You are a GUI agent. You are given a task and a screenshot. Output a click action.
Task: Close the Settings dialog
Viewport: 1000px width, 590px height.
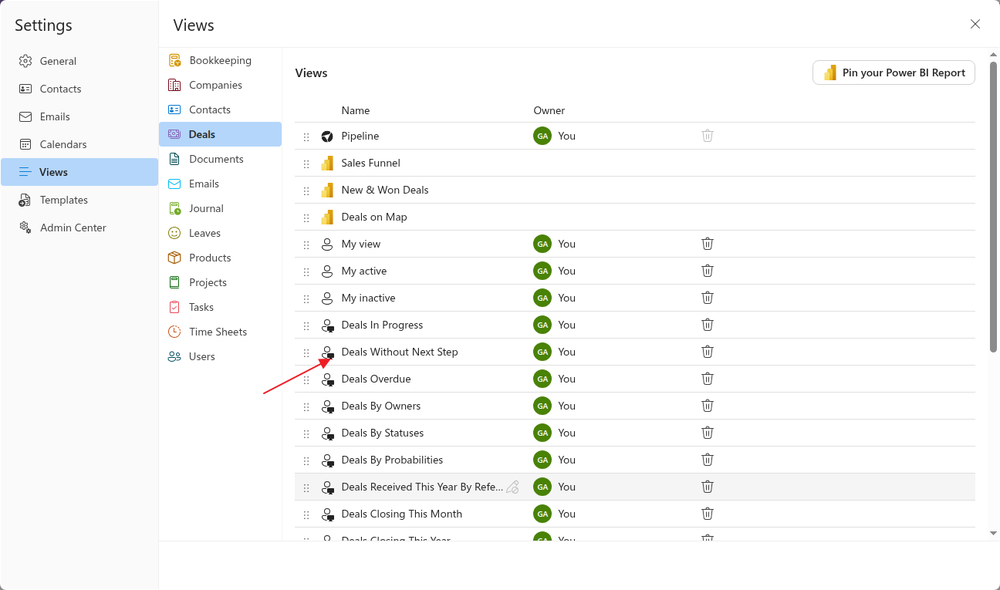tap(975, 24)
